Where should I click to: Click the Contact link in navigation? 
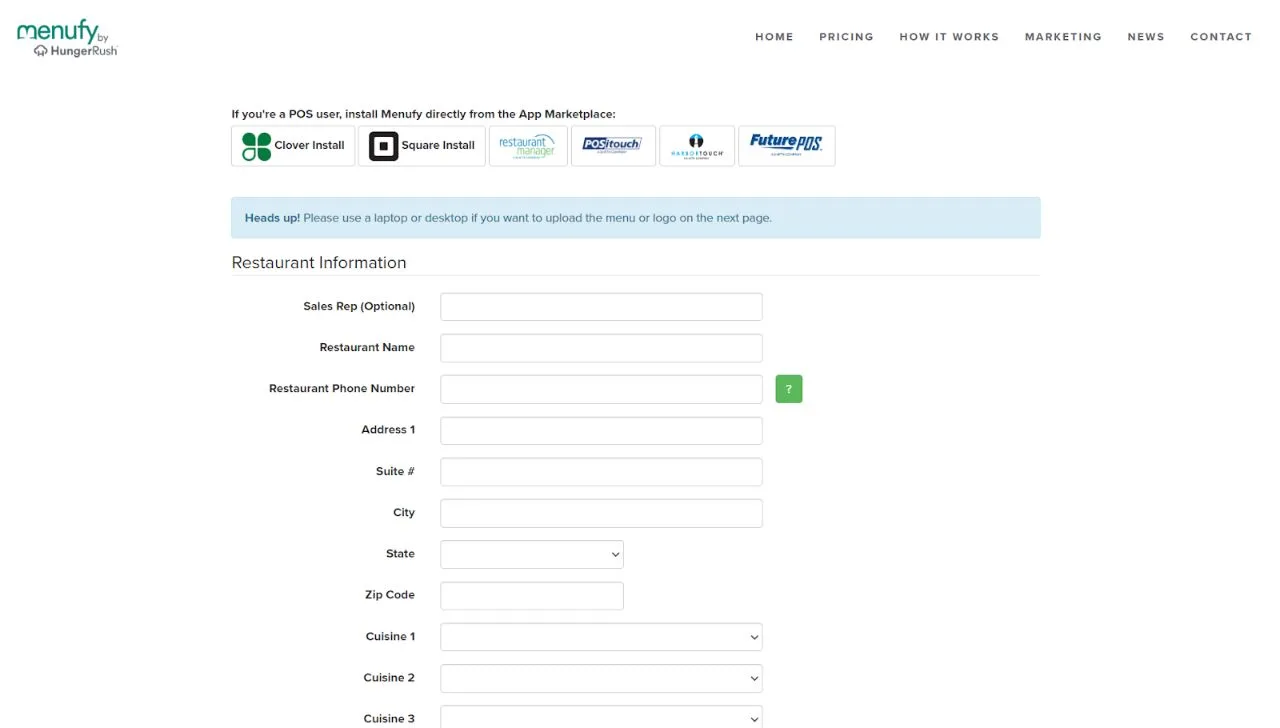1221,37
